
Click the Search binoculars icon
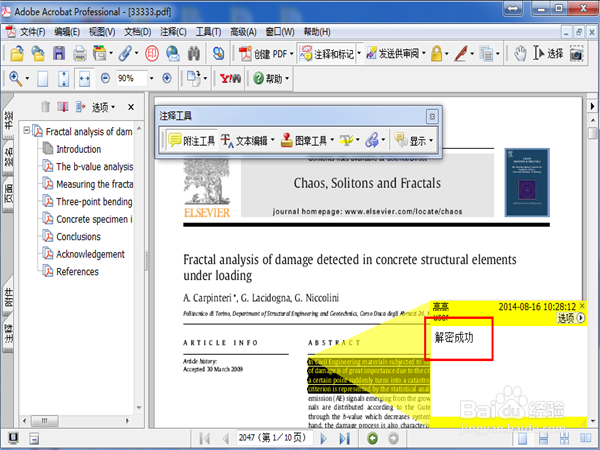click(194, 54)
